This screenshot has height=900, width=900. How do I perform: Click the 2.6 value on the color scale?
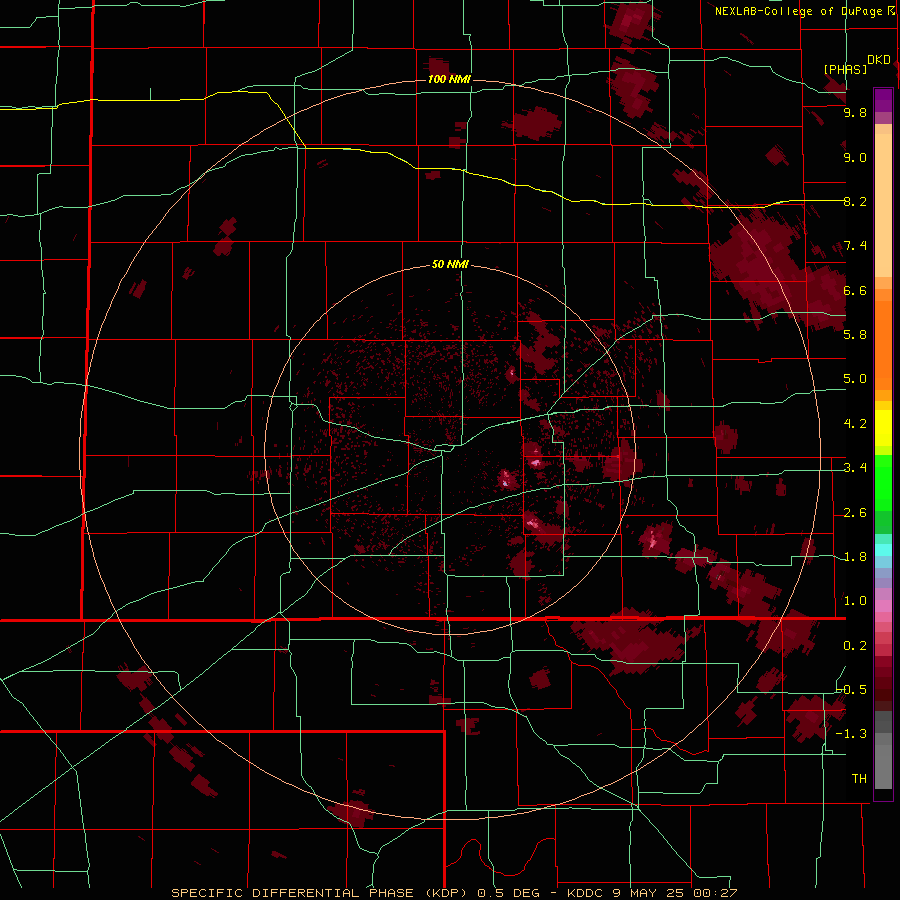(x=855, y=513)
